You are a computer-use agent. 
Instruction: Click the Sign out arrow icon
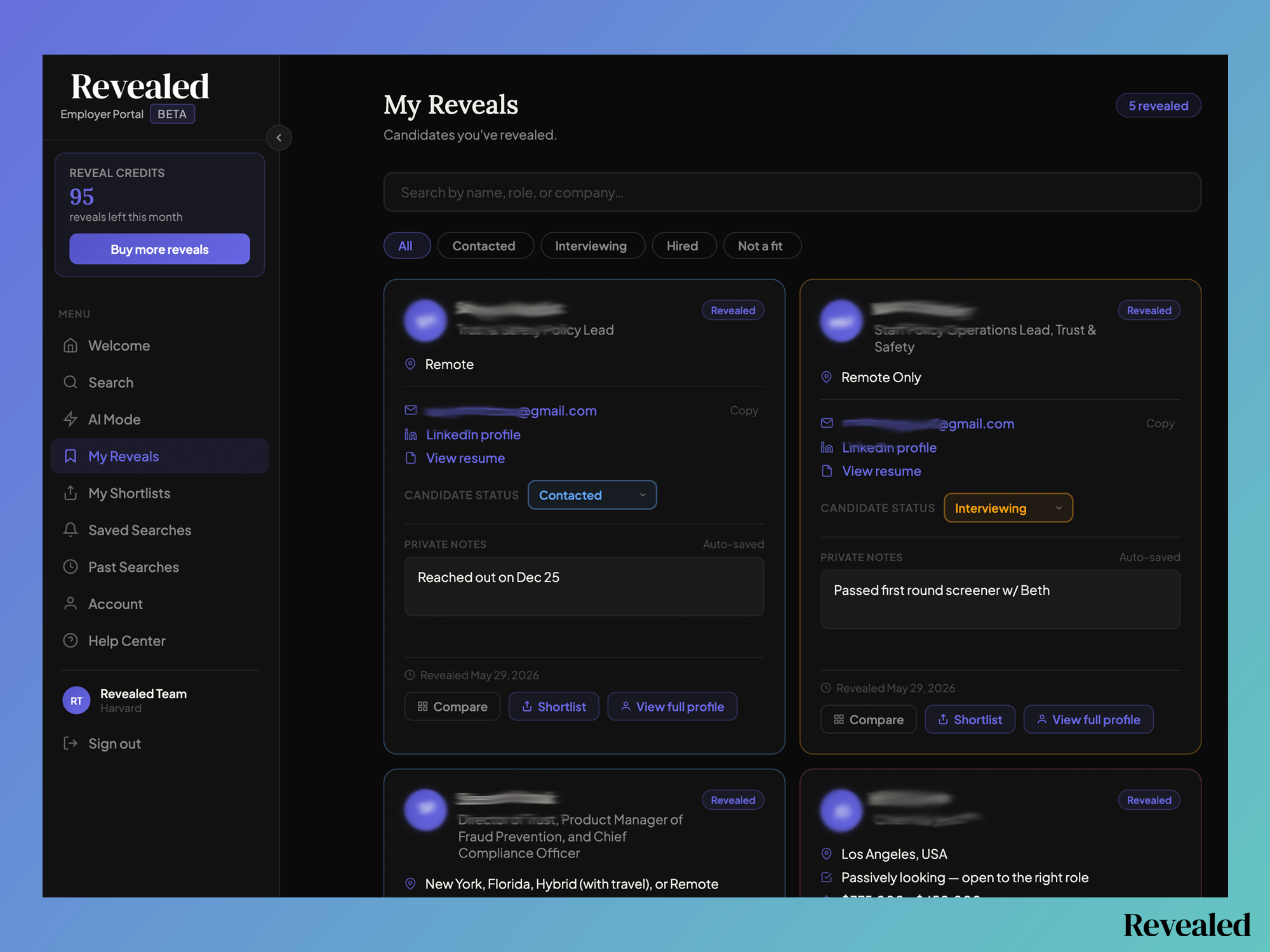point(70,743)
